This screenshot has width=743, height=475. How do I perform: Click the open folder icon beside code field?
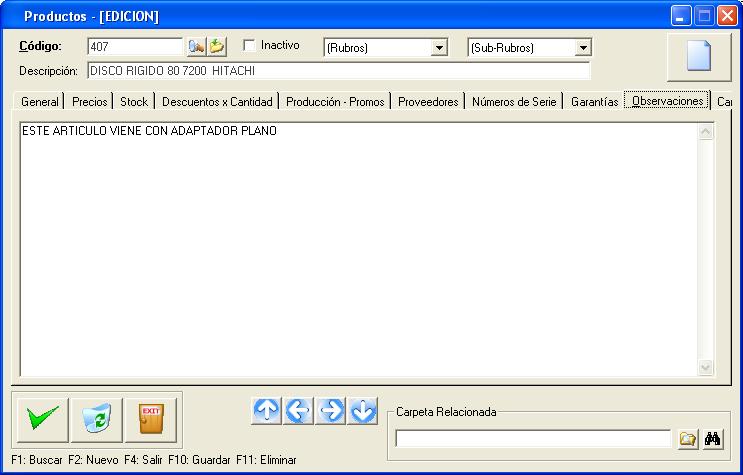point(217,46)
